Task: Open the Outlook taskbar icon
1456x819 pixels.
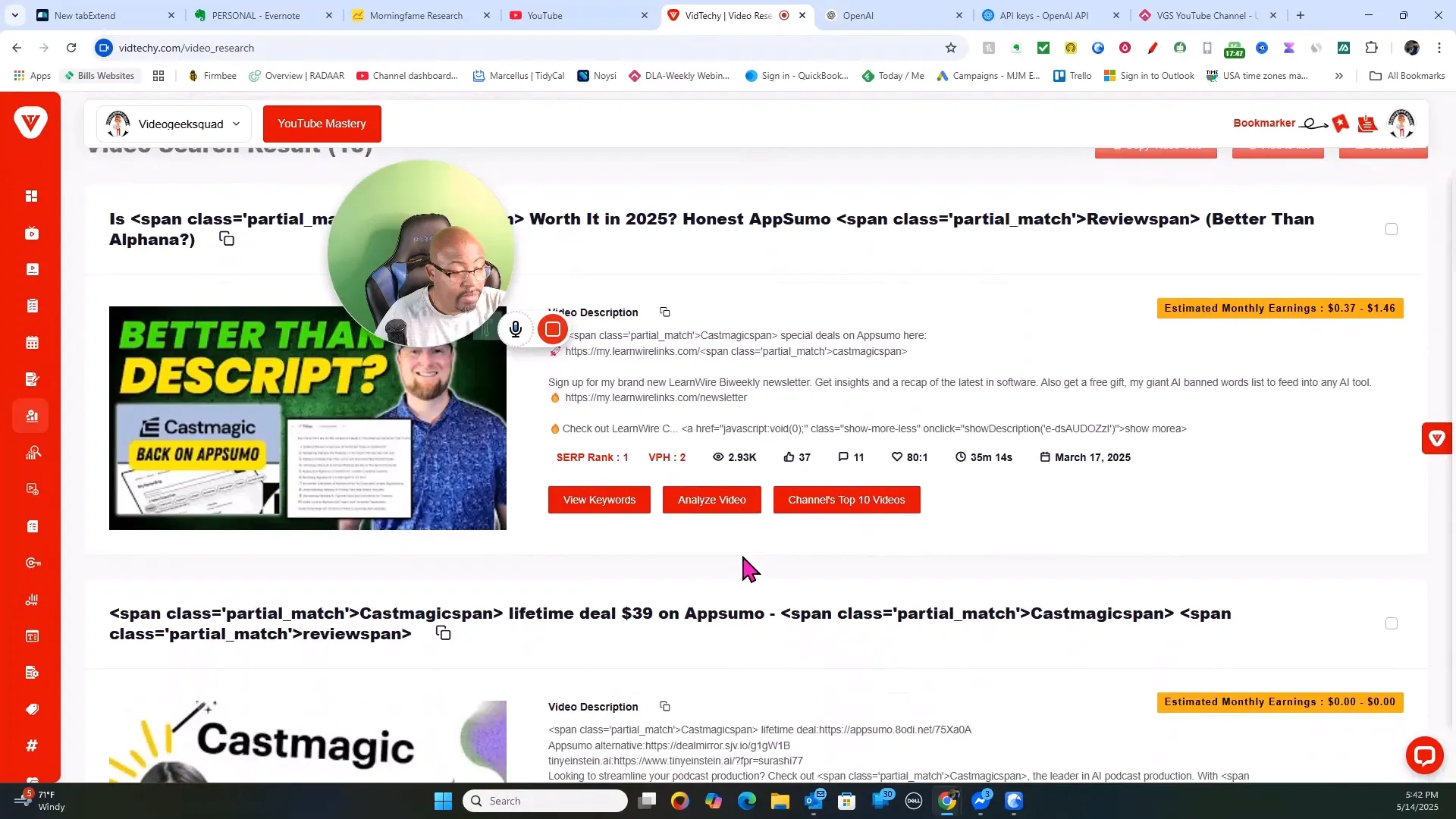Action: click(814, 800)
